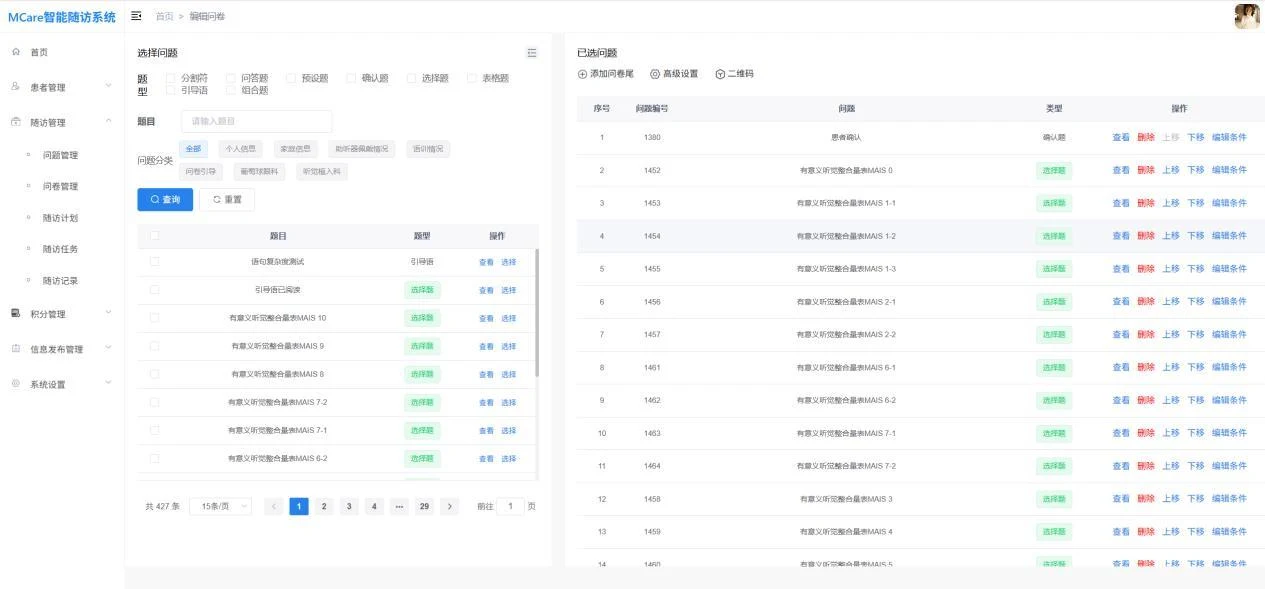This screenshot has width=1265, height=589.
Task: Click the cube icon of 二维码
Action: point(720,74)
